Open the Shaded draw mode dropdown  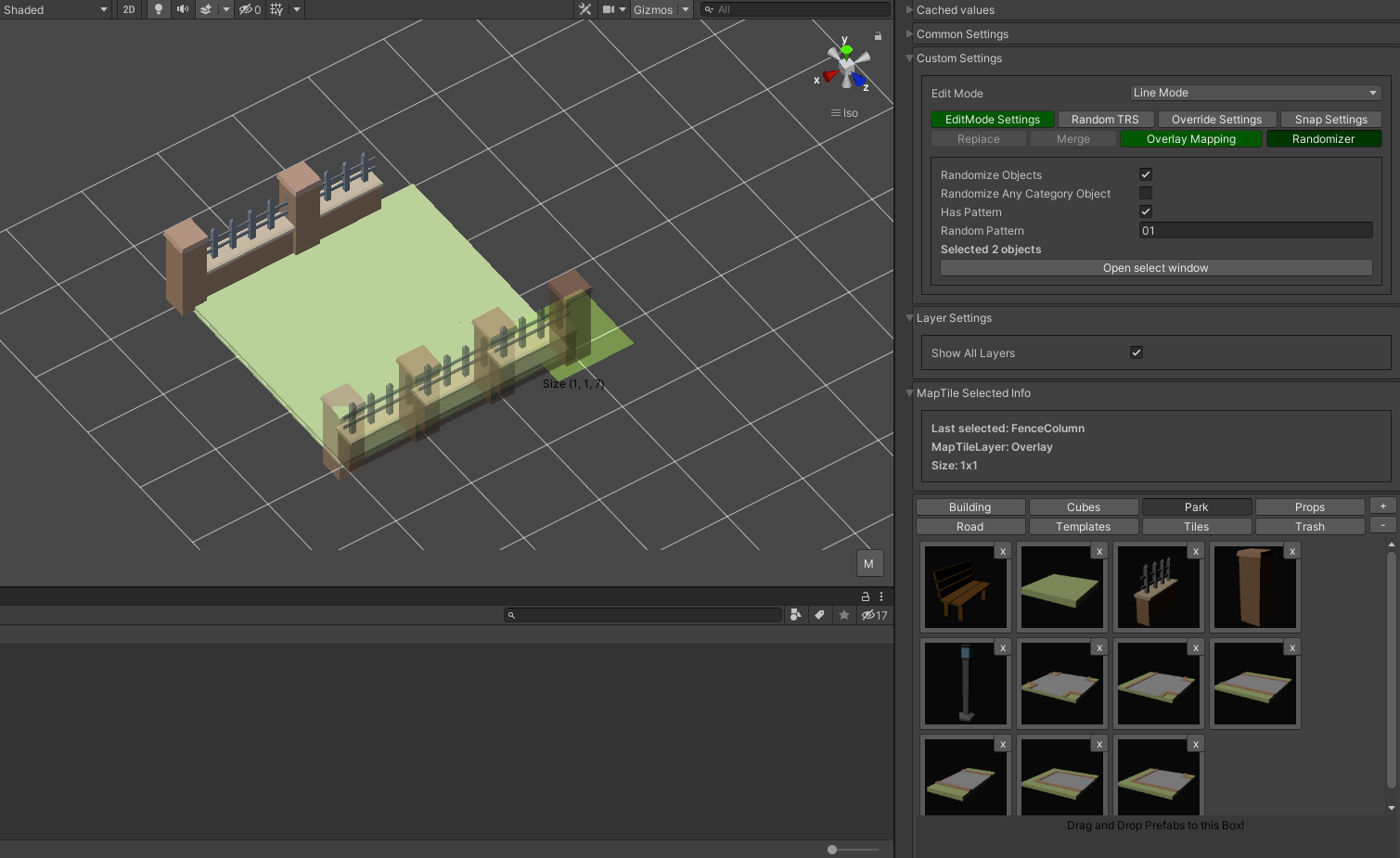pyautogui.click(x=56, y=9)
